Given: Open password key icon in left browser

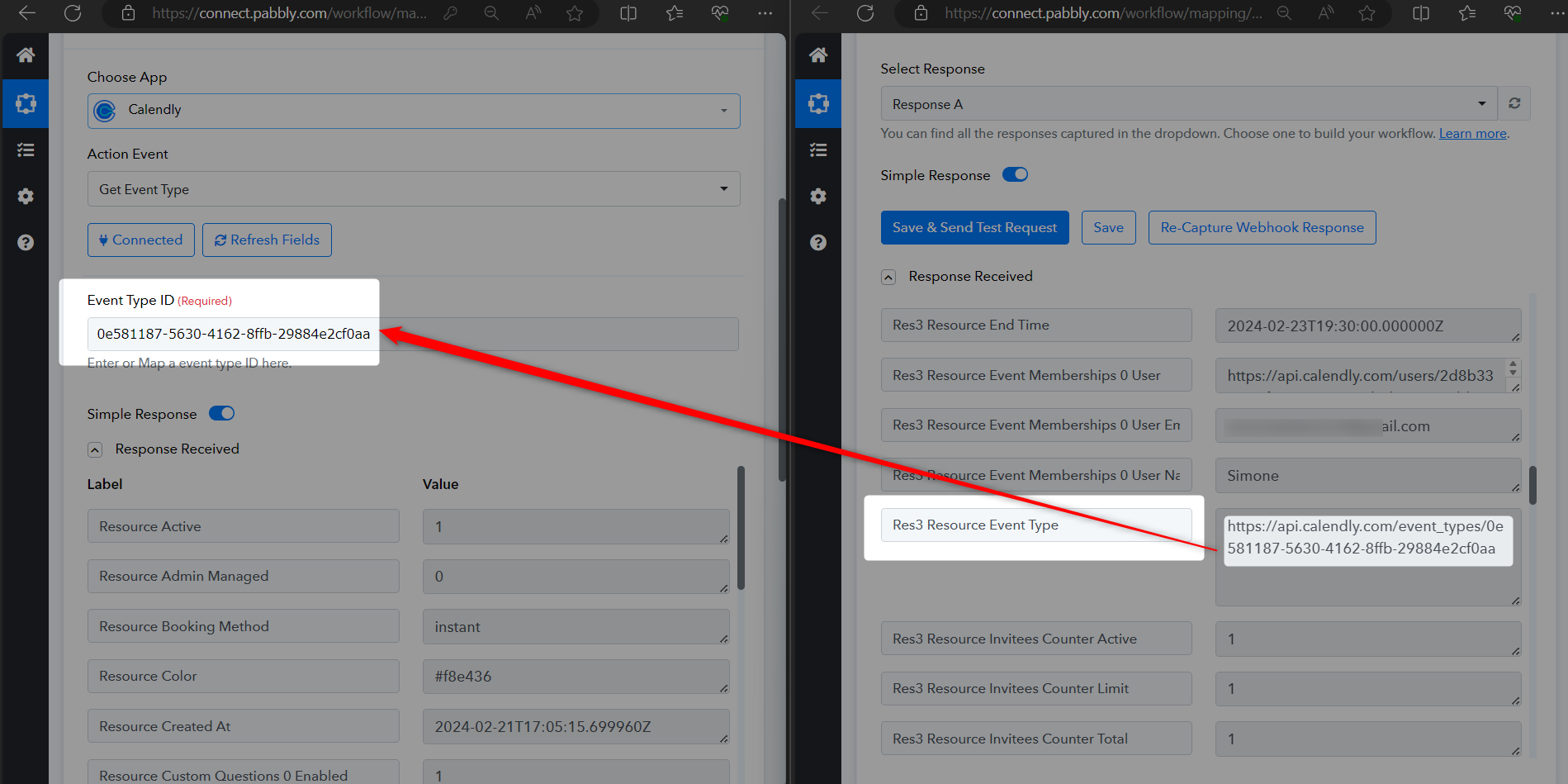Looking at the screenshot, I should [x=451, y=13].
